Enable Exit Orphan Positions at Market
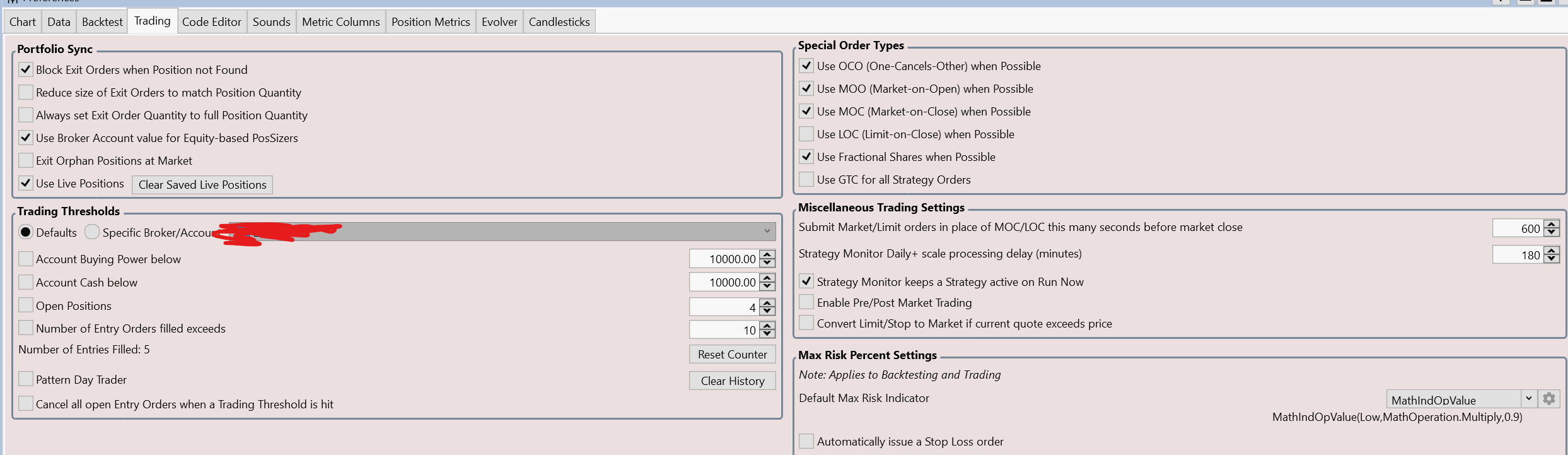 (26, 160)
